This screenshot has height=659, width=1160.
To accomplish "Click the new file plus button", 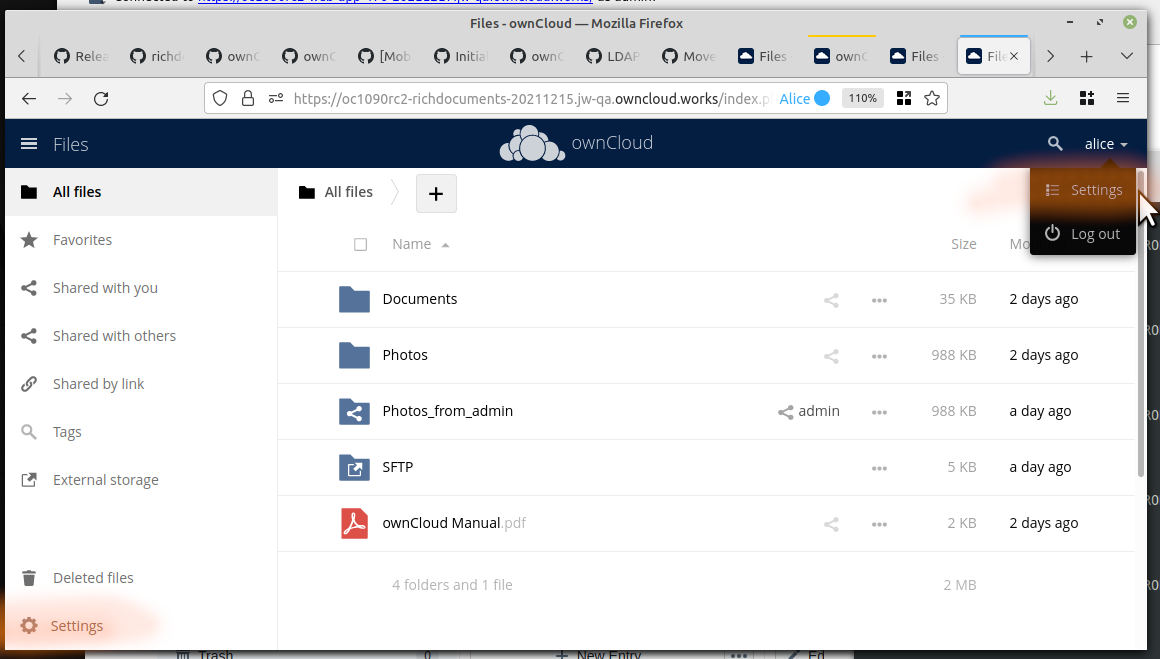I will point(436,193).
